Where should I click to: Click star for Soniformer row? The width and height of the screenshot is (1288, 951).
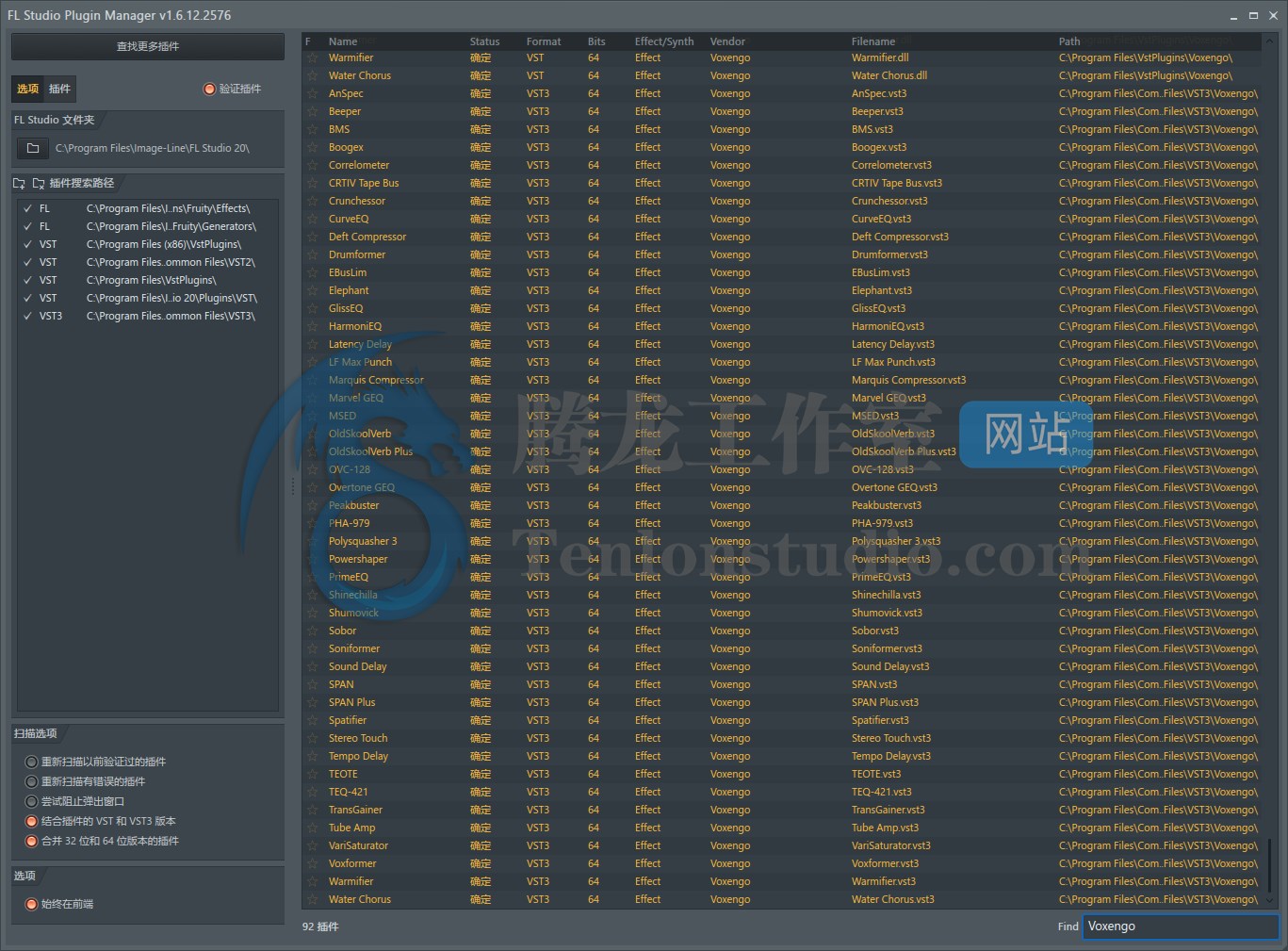click(312, 648)
